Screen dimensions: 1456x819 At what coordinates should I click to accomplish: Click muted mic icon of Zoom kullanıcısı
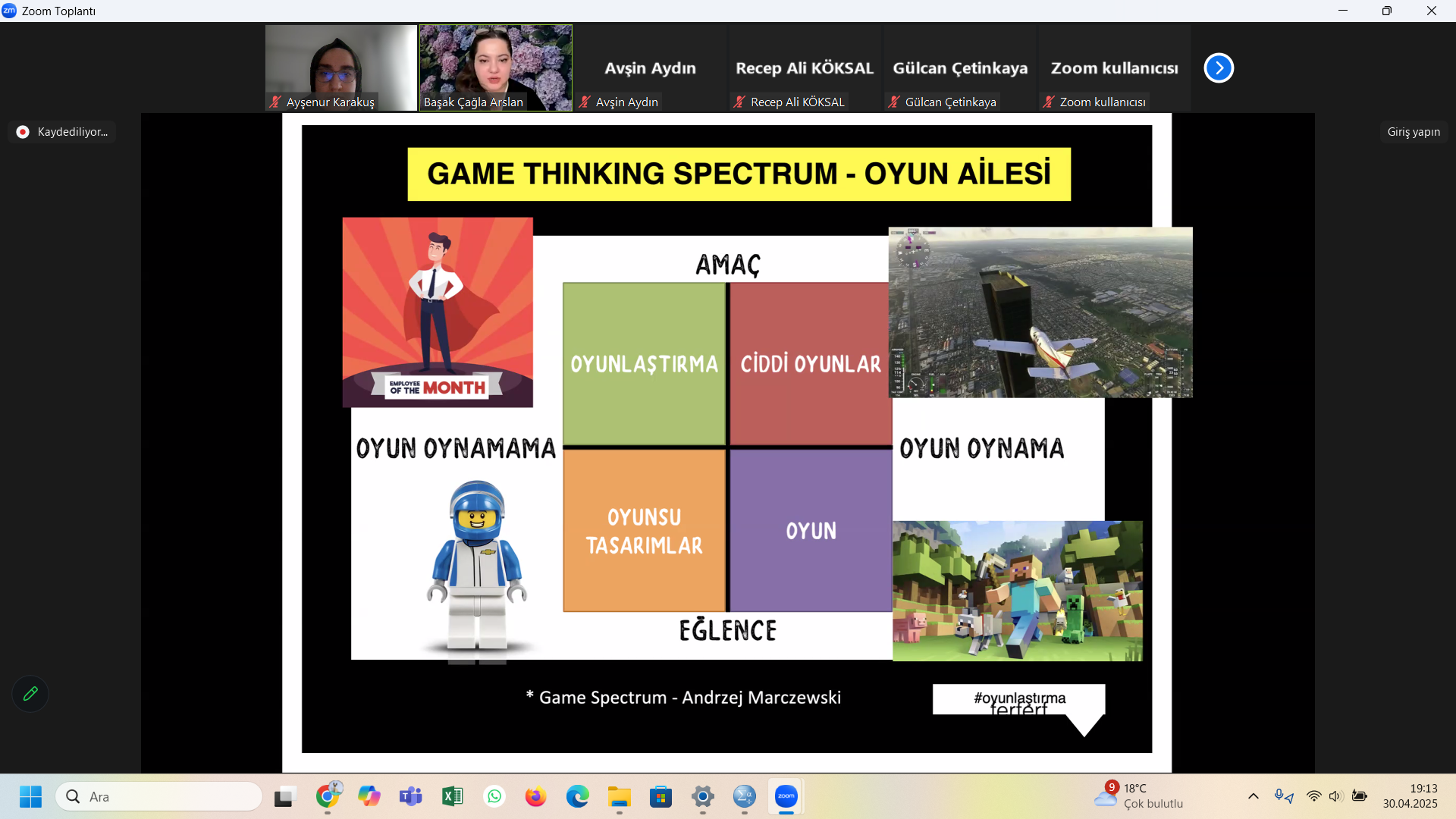coord(1049,102)
